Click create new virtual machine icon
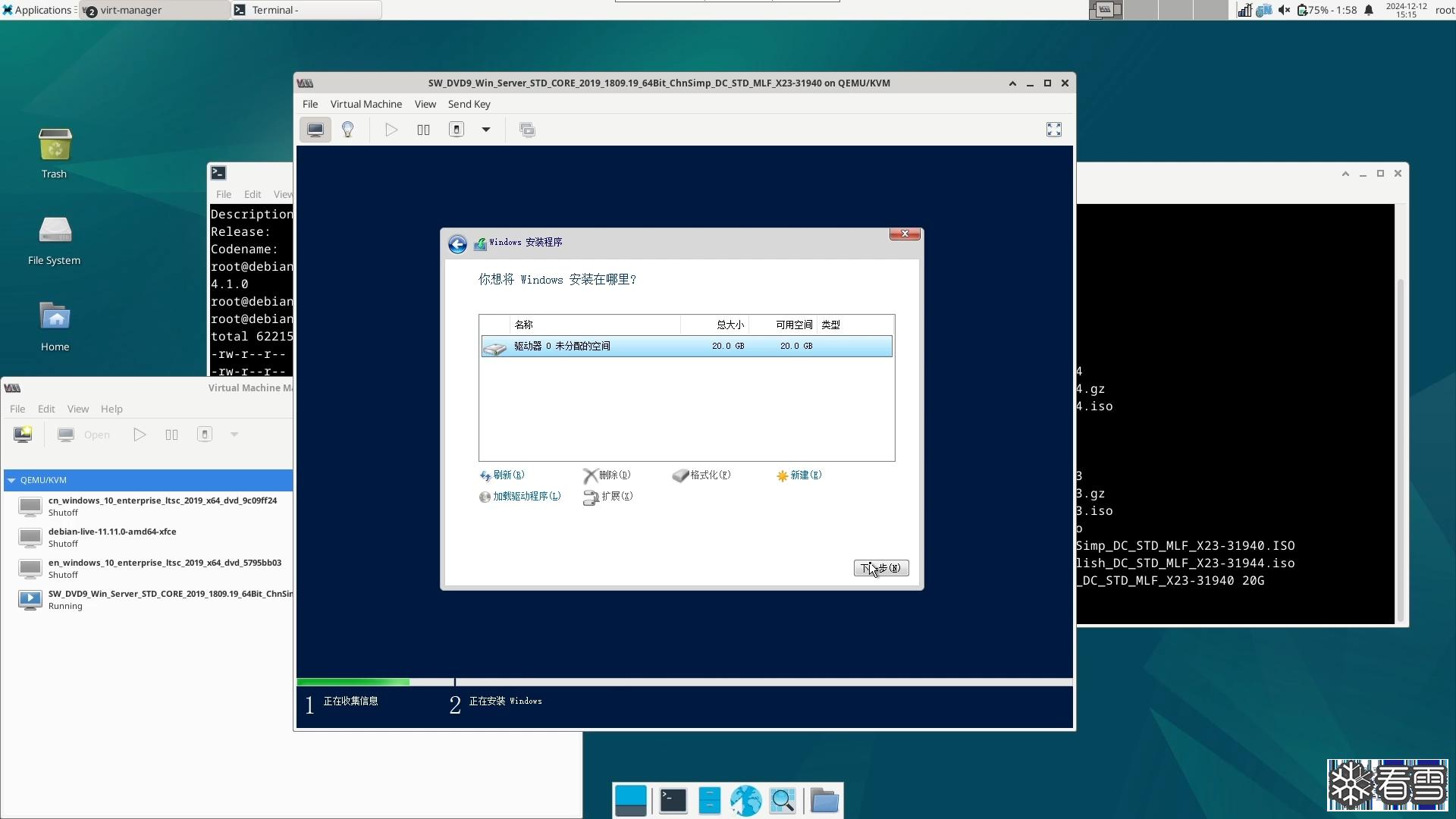The height and width of the screenshot is (819, 1456). (x=23, y=435)
